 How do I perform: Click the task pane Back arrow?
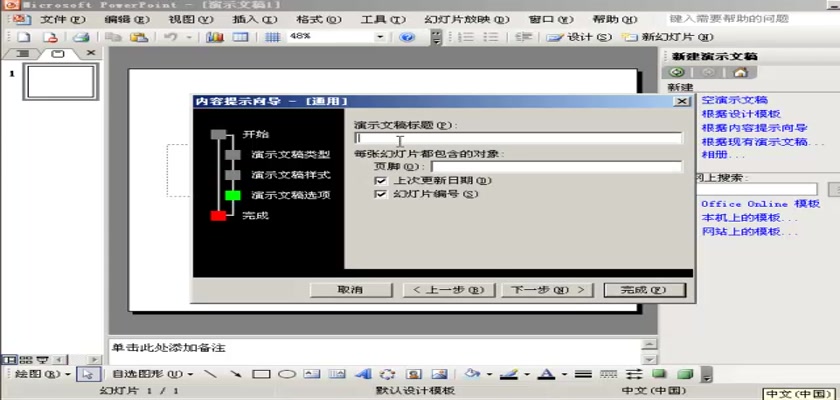[x=677, y=72]
